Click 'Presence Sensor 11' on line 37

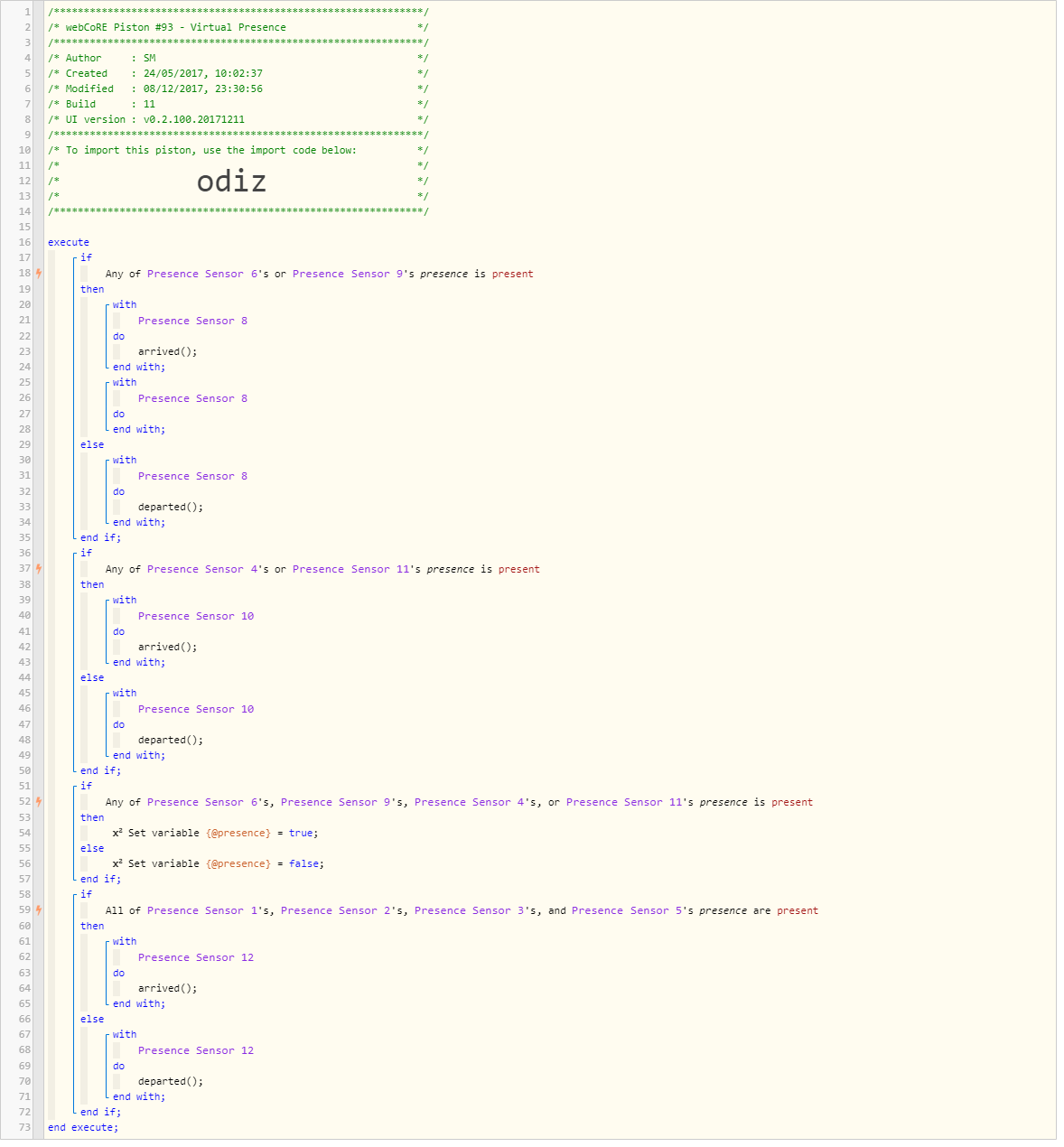click(x=351, y=569)
